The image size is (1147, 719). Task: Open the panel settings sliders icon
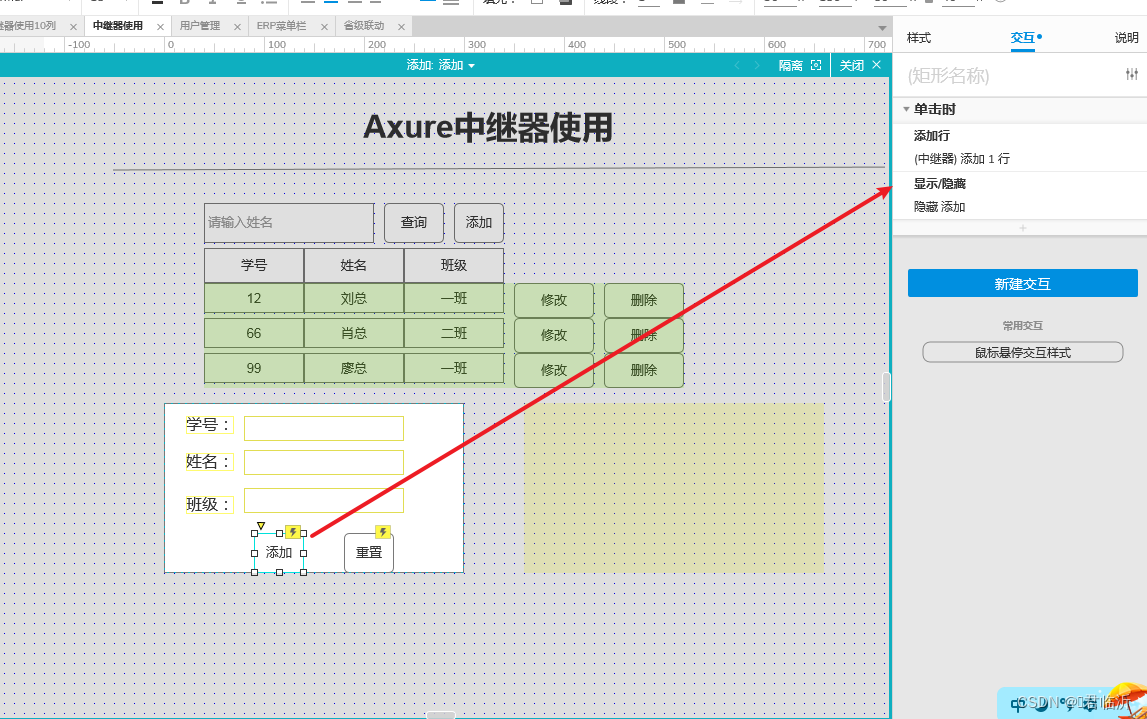click(x=1132, y=74)
